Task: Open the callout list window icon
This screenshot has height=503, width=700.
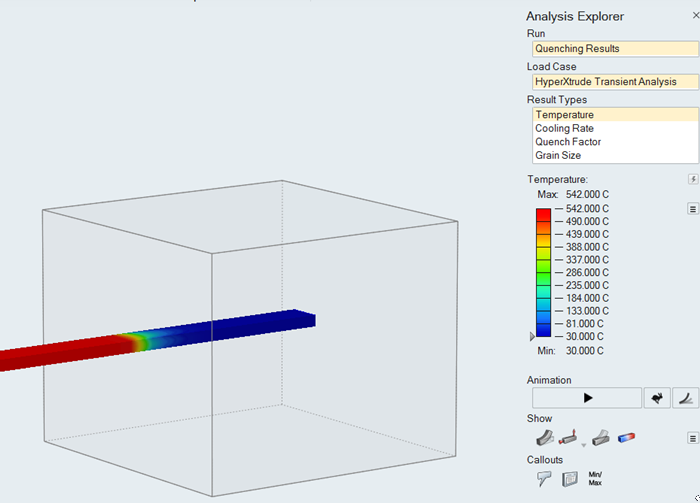Action: tap(570, 478)
